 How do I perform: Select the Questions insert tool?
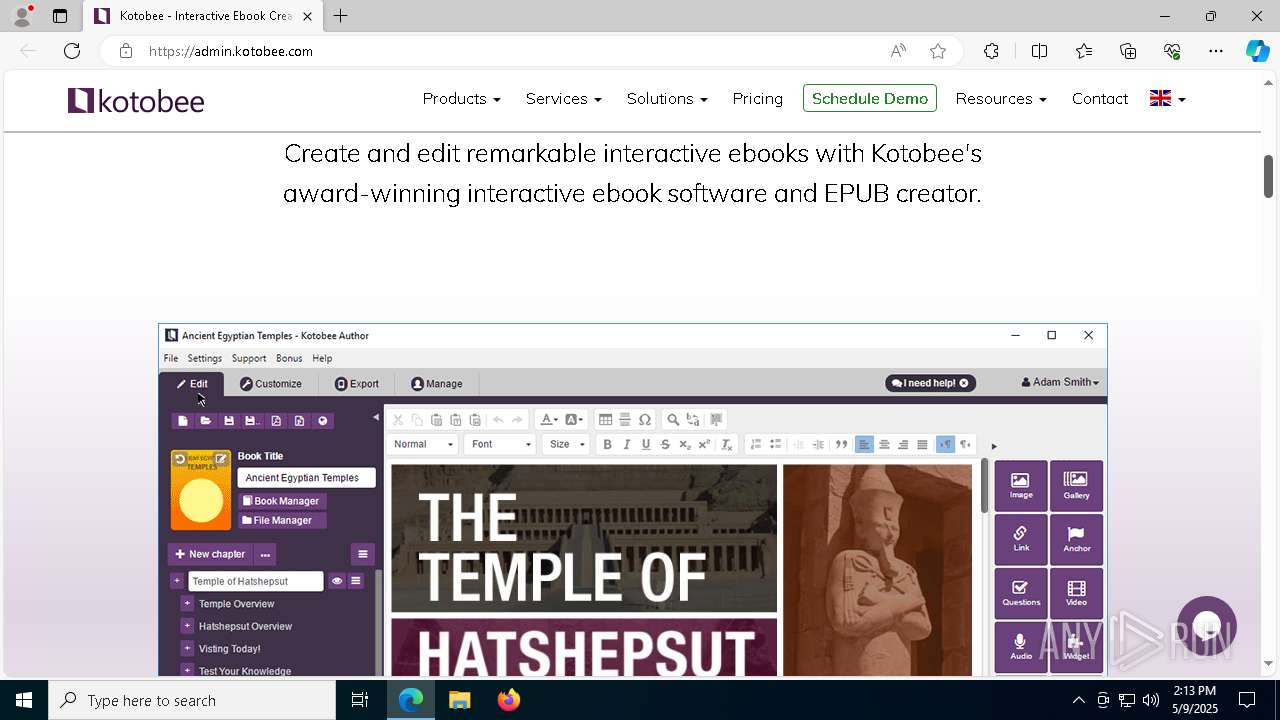[1021, 593]
